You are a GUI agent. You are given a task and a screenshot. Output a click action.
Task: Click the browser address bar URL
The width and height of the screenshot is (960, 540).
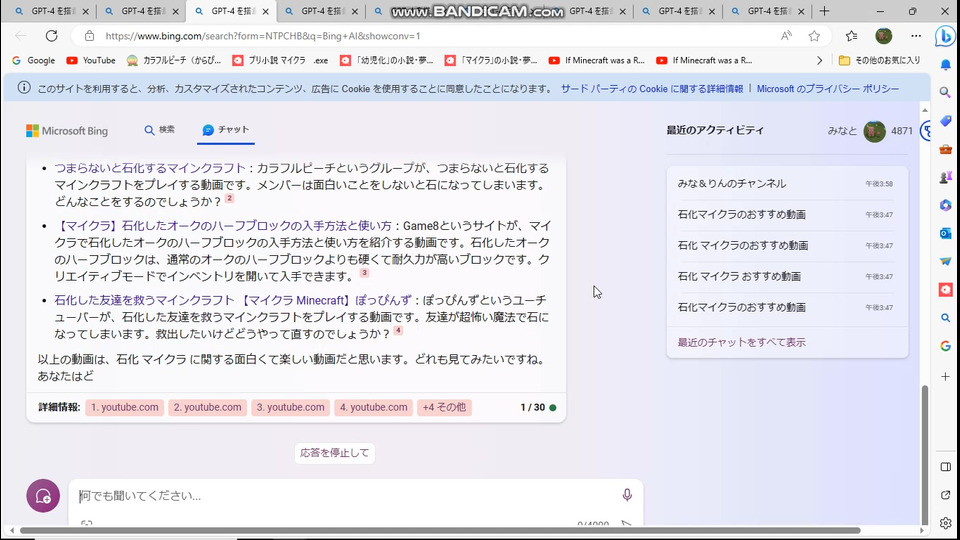[263, 36]
